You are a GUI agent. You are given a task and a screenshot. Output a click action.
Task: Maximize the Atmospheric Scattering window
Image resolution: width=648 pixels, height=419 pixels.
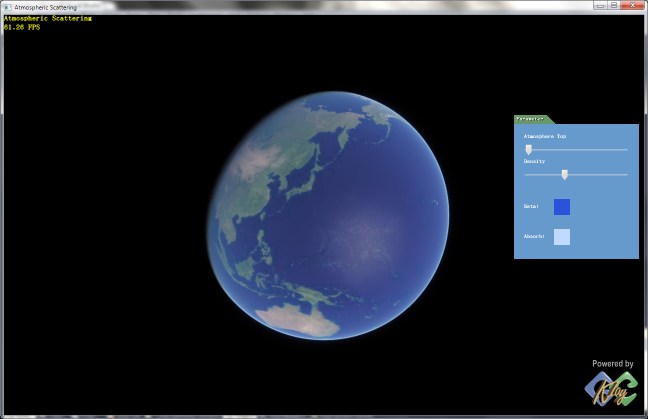613,6
